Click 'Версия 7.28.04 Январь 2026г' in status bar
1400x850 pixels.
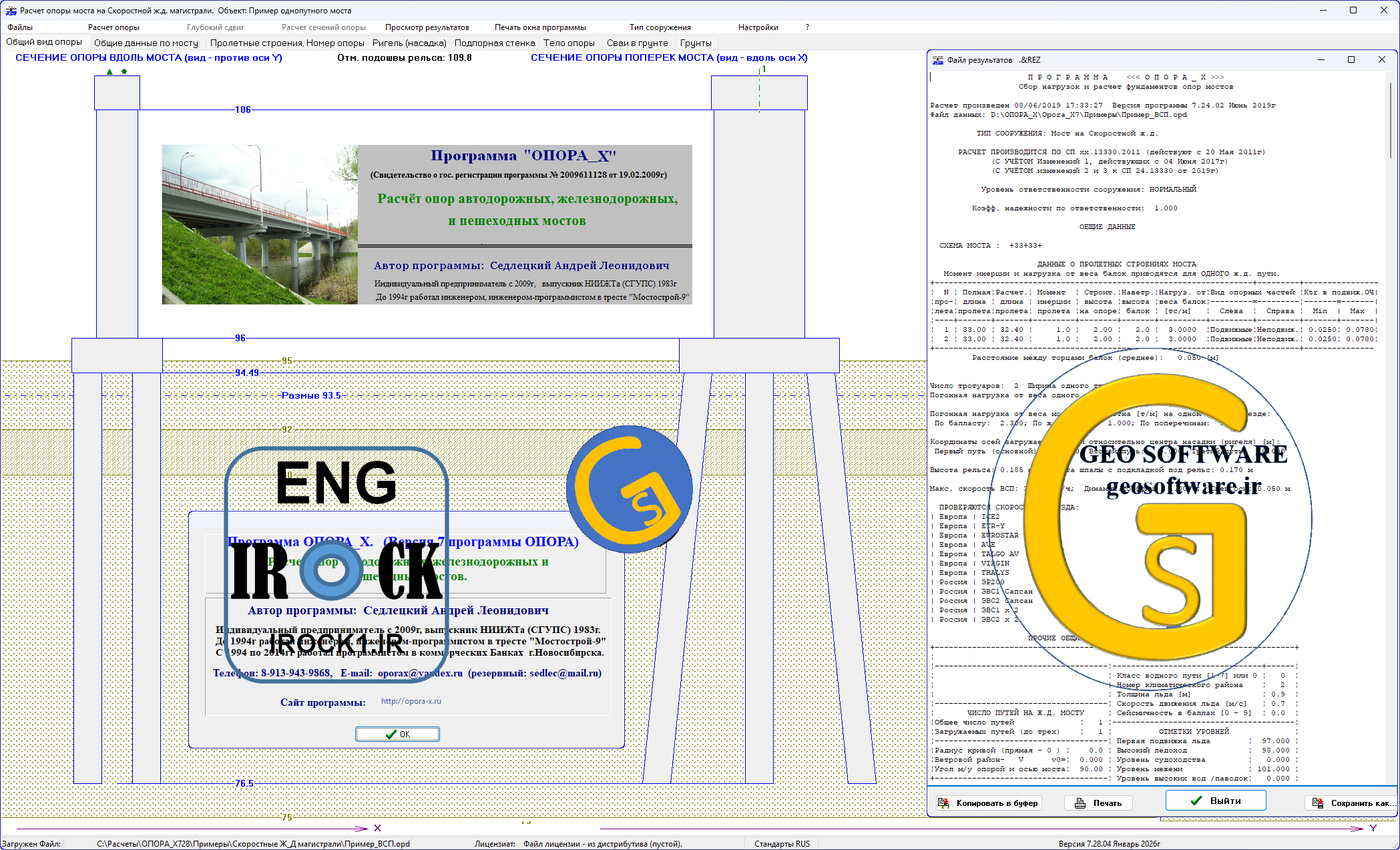pyautogui.click(x=1109, y=844)
